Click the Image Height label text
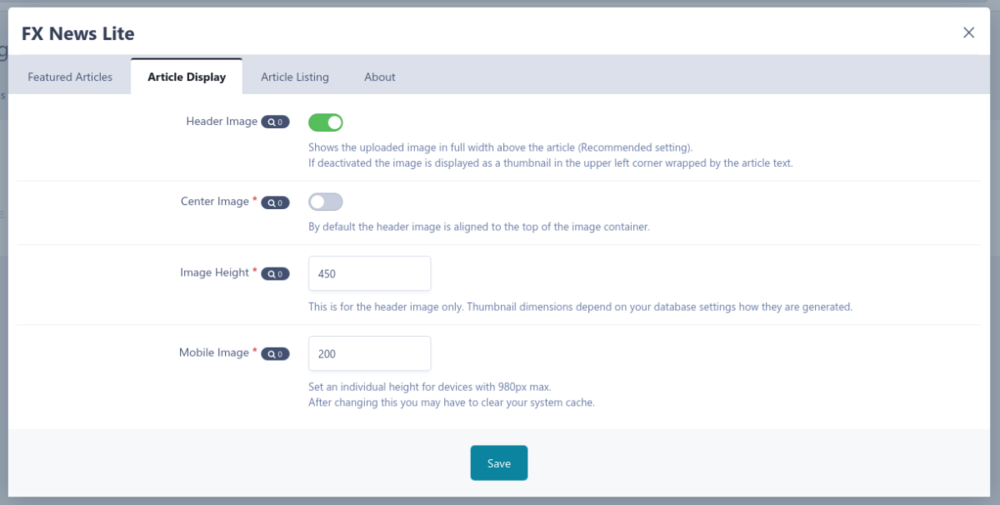1000x505 pixels. coord(214,273)
